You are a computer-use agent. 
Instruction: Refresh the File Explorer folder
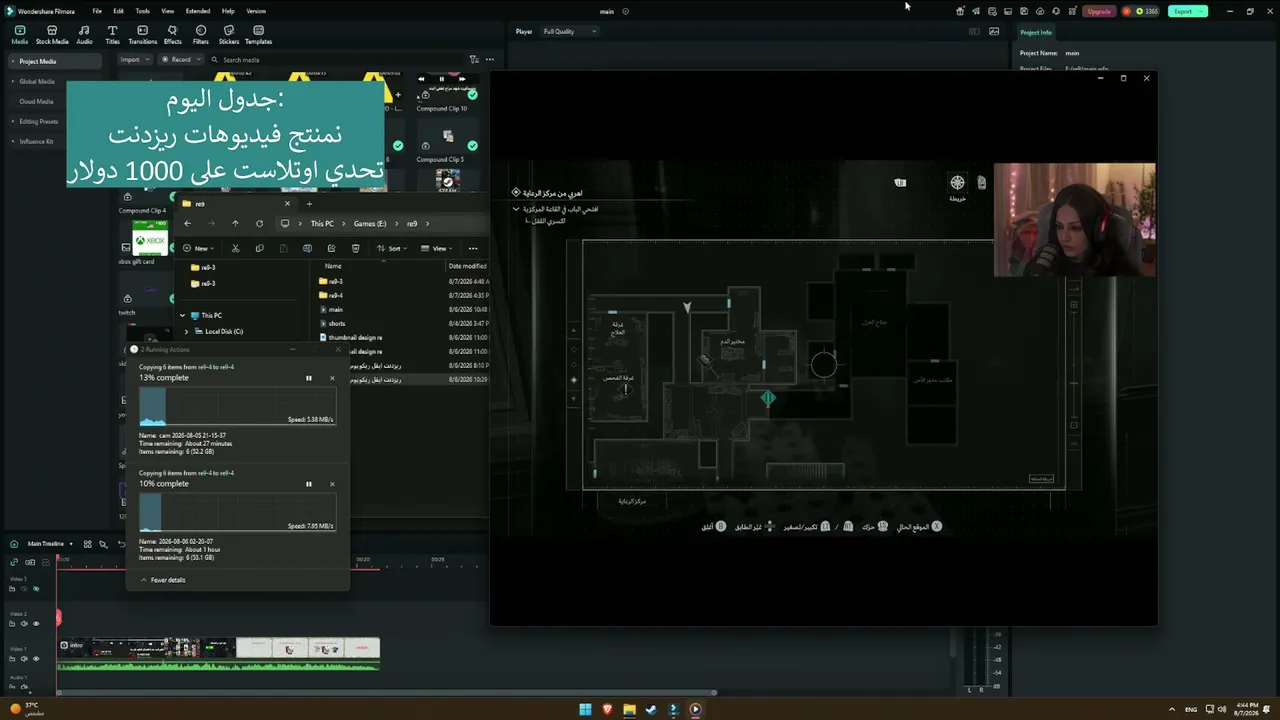tap(260, 224)
